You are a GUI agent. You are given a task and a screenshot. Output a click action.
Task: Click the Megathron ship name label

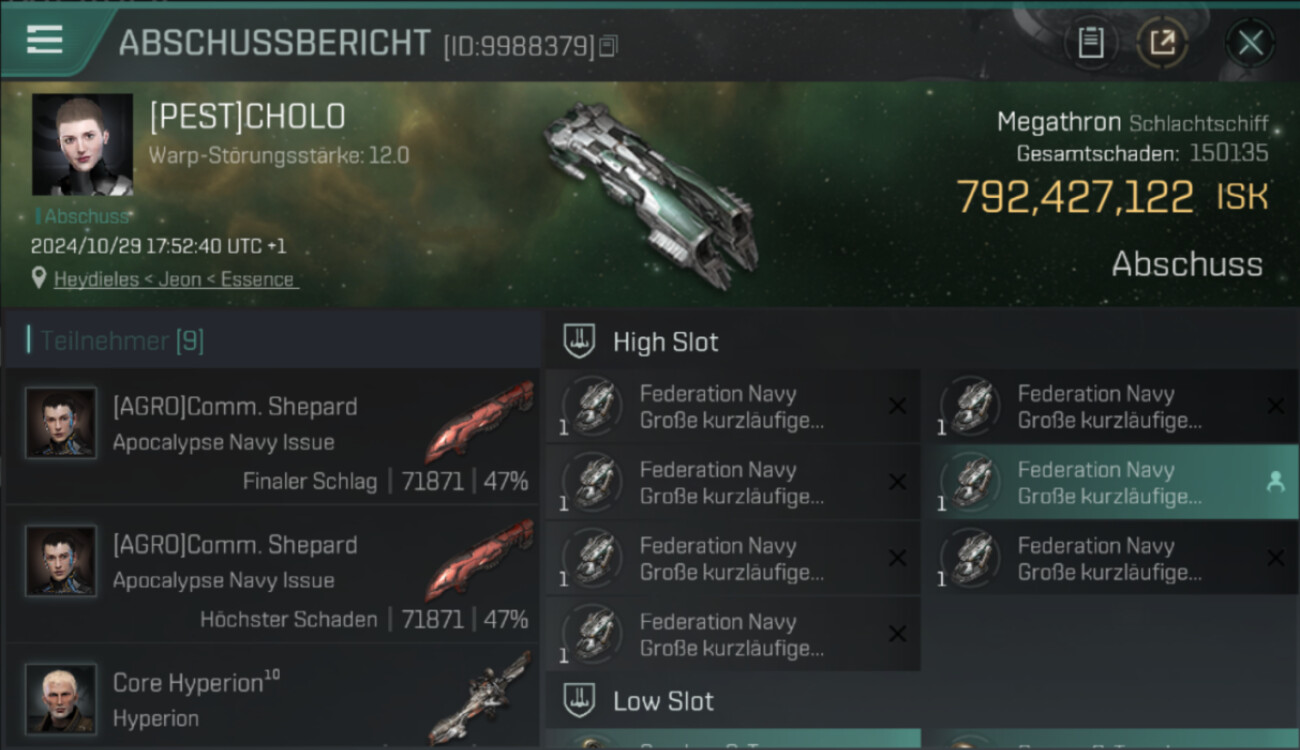1059,123
